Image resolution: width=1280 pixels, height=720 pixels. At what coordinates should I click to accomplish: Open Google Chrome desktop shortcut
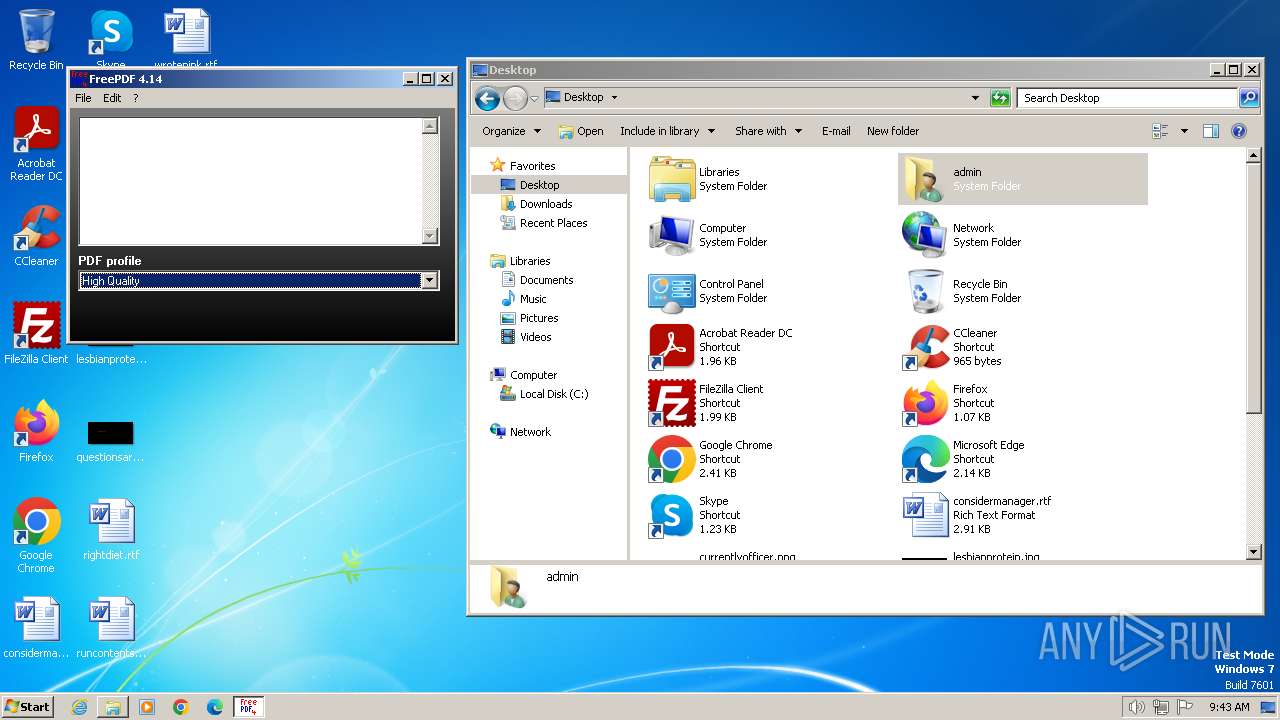click(x=36, y=535)
